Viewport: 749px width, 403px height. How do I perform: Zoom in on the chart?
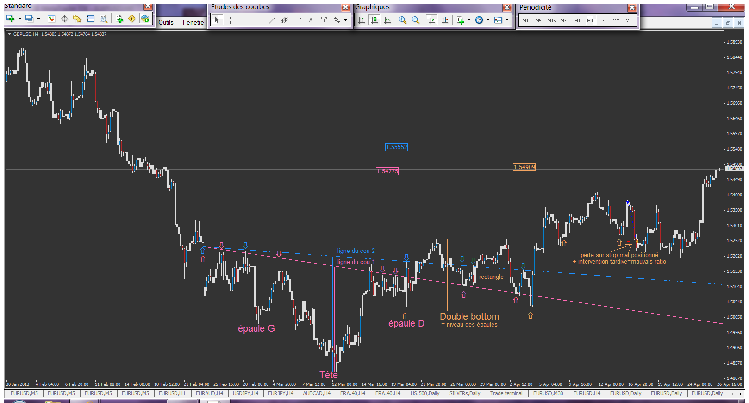[x=402, y=20]
